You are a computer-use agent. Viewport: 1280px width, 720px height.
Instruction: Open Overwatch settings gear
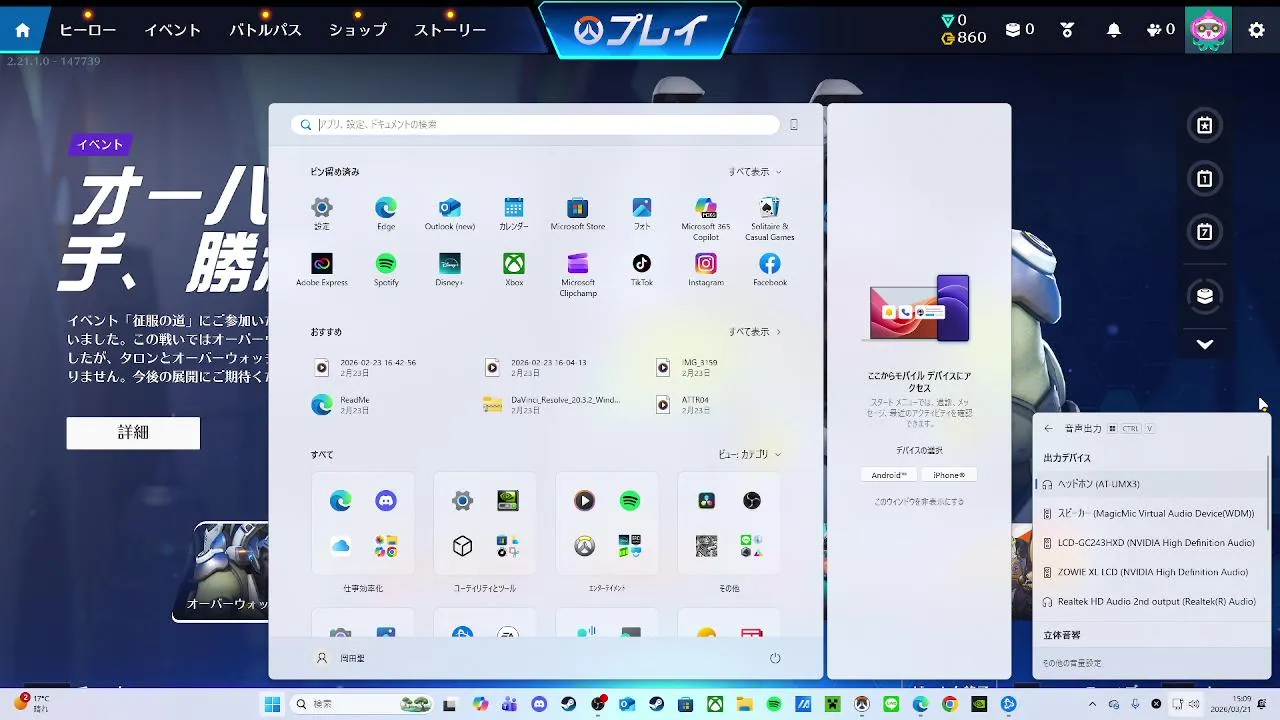point(1257,30)
